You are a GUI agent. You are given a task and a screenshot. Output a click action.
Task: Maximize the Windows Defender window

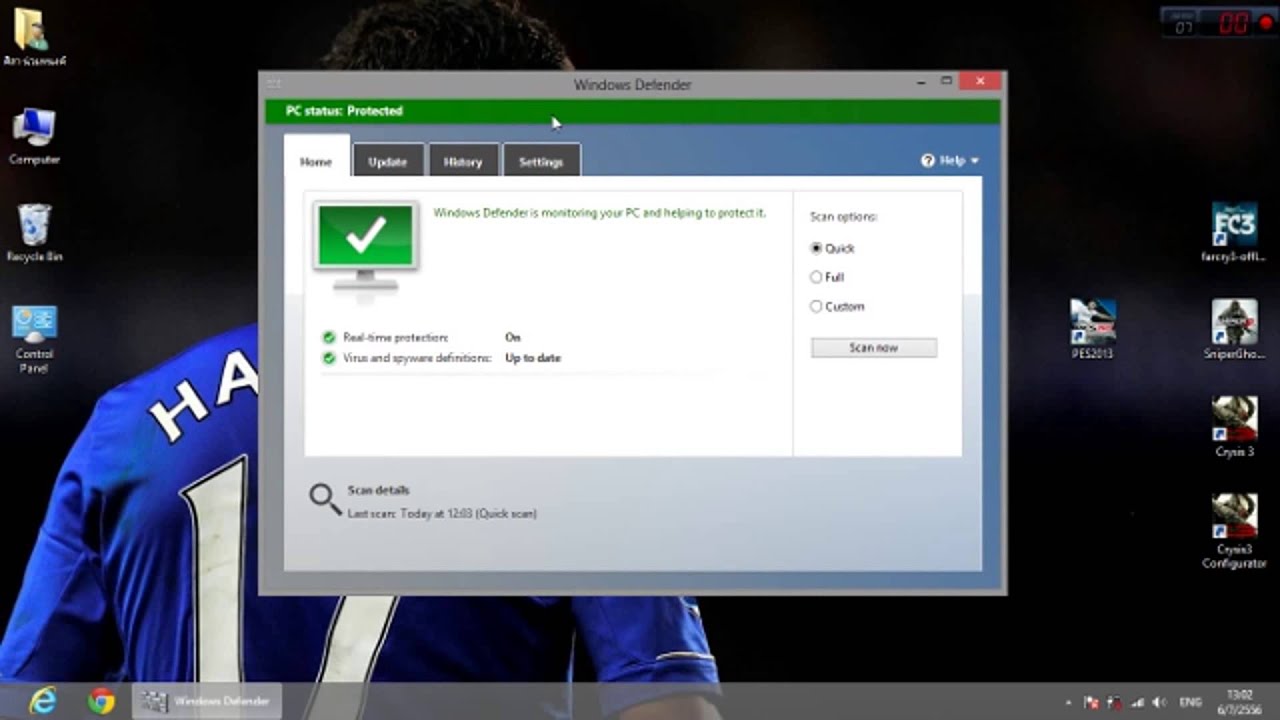click(946, 81)
